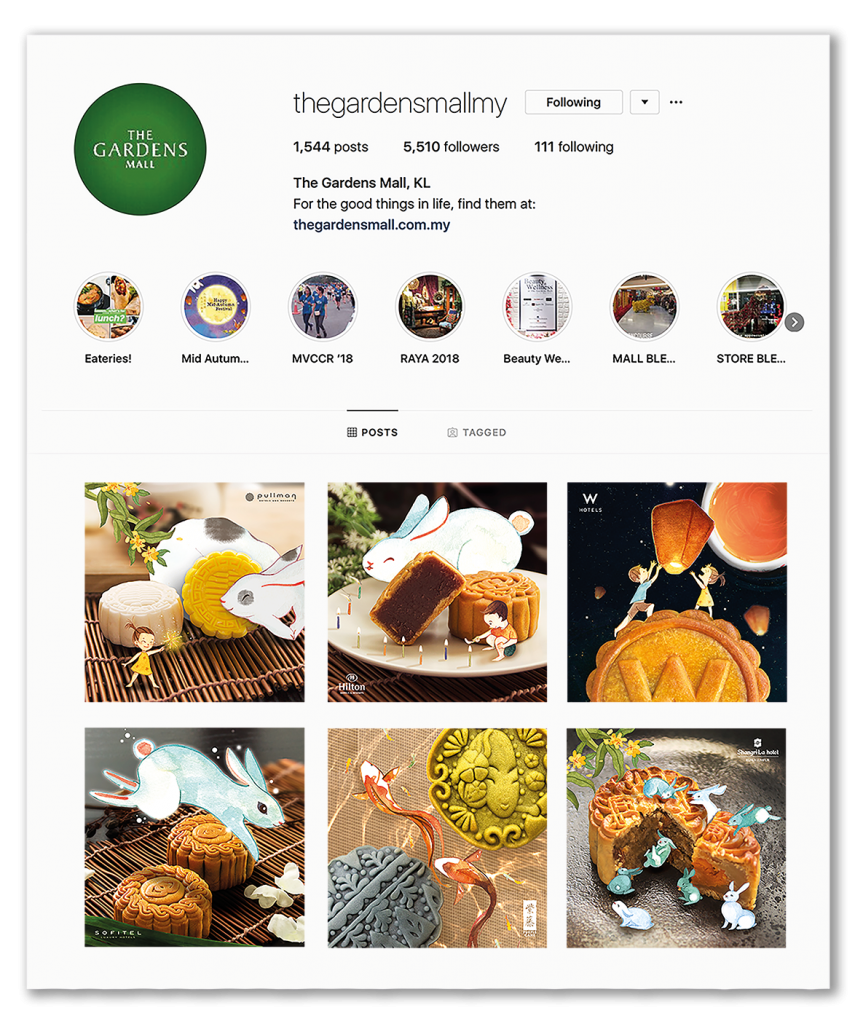This screenshot has height=1024, width=855.
Task: View the 111 following list
Action: (x=573, y=147)
